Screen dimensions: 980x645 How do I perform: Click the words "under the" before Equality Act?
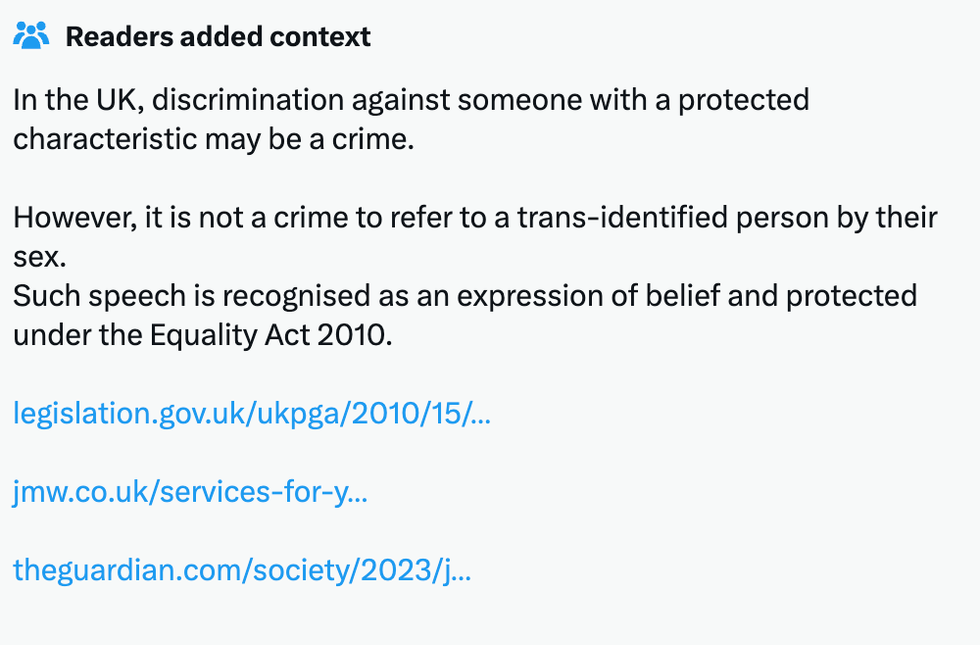(78, 335)
